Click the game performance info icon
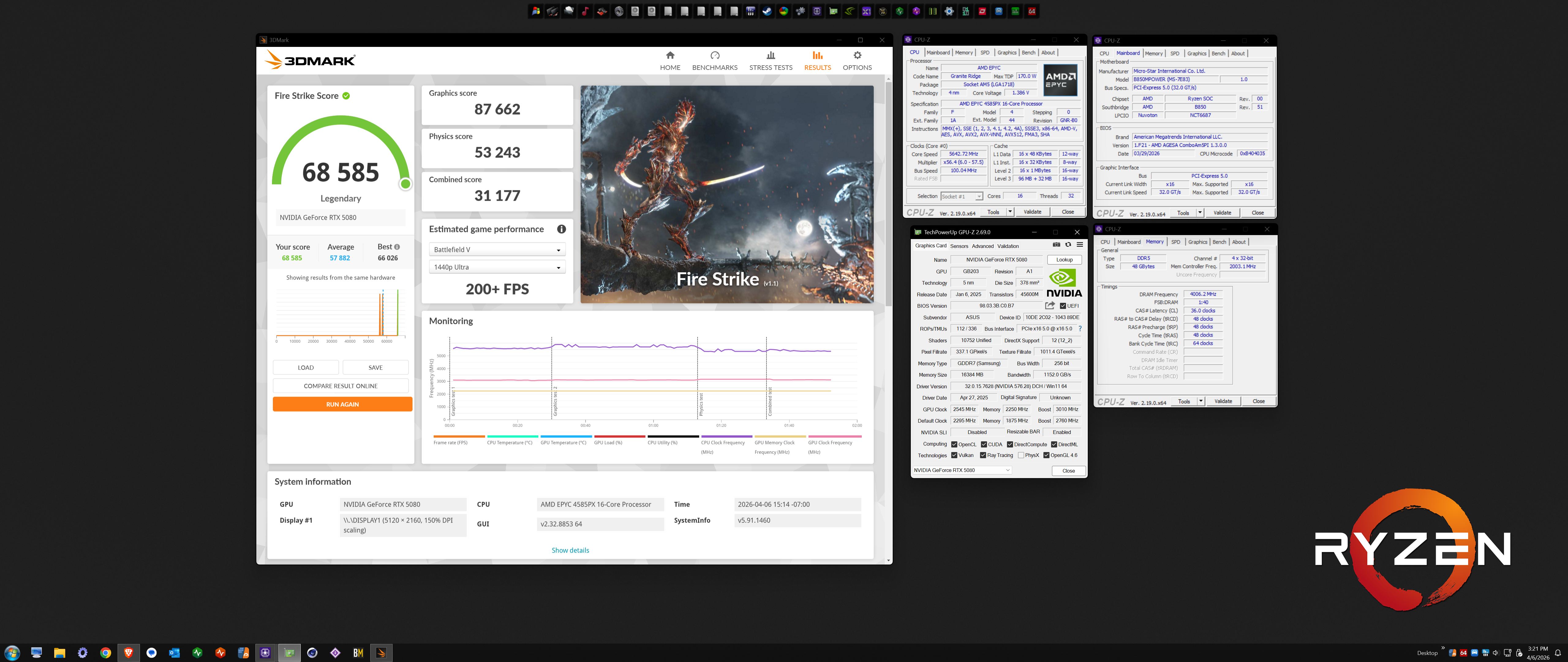This screenshot has width=1568, height=662. click(x=561, y=229)
